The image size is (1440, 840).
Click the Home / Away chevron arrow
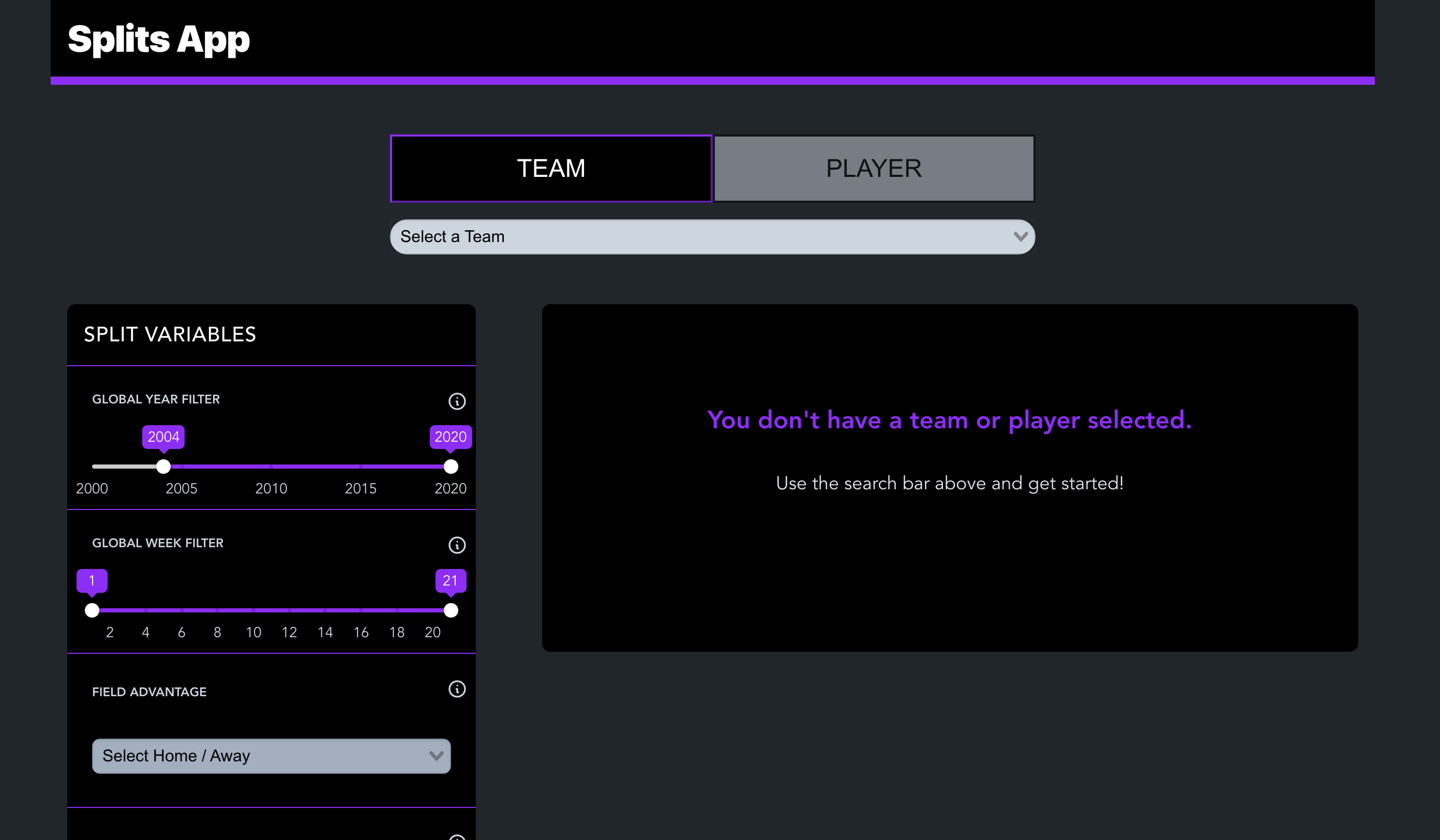436,755
